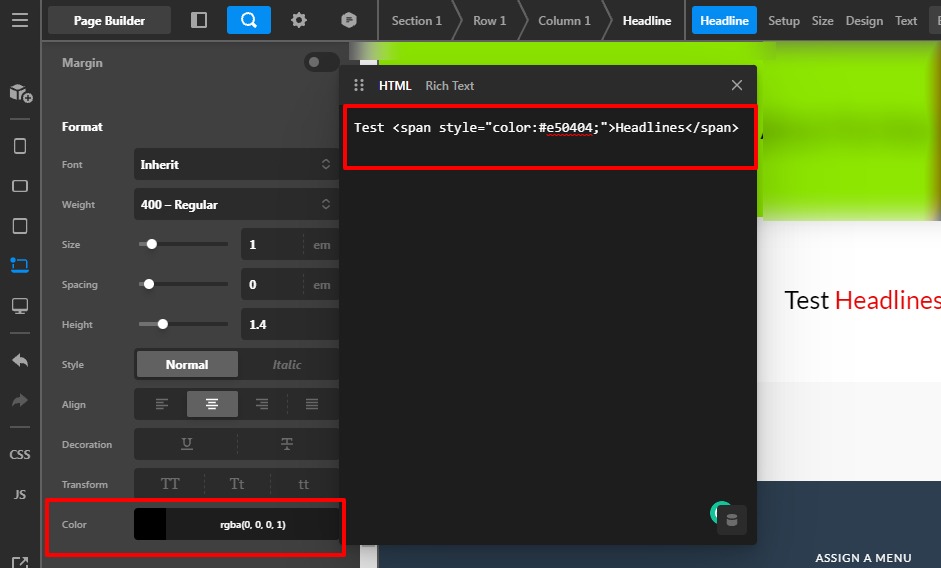Viewport: 941px width, 568px height.
Task: Toggle the layout panel icon
Action: (x=199, y=20)
